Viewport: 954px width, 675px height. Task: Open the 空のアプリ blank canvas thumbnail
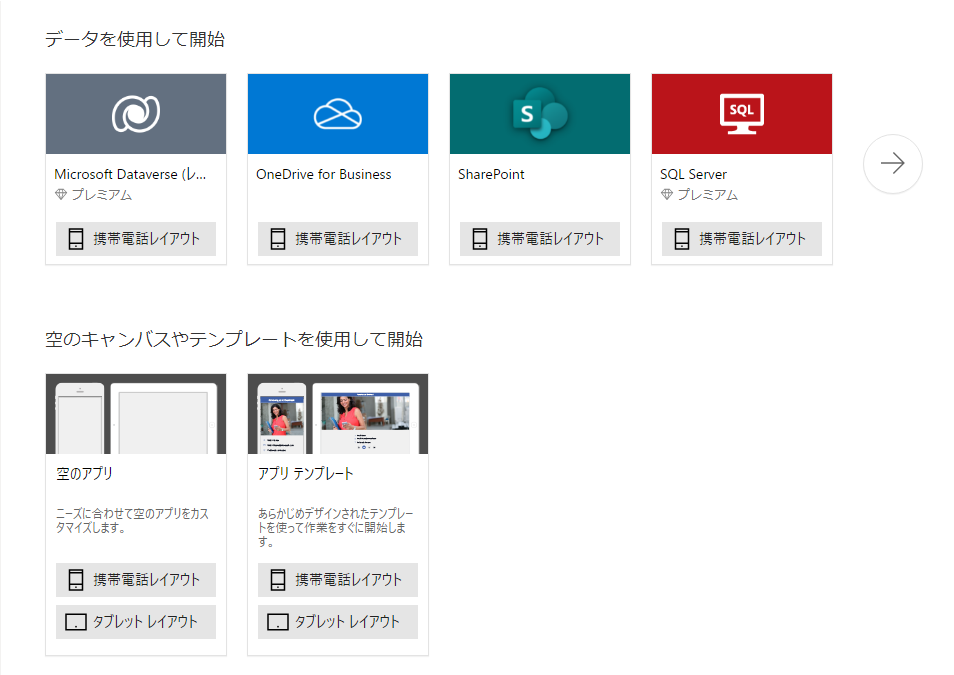click(x=136, y=414)
